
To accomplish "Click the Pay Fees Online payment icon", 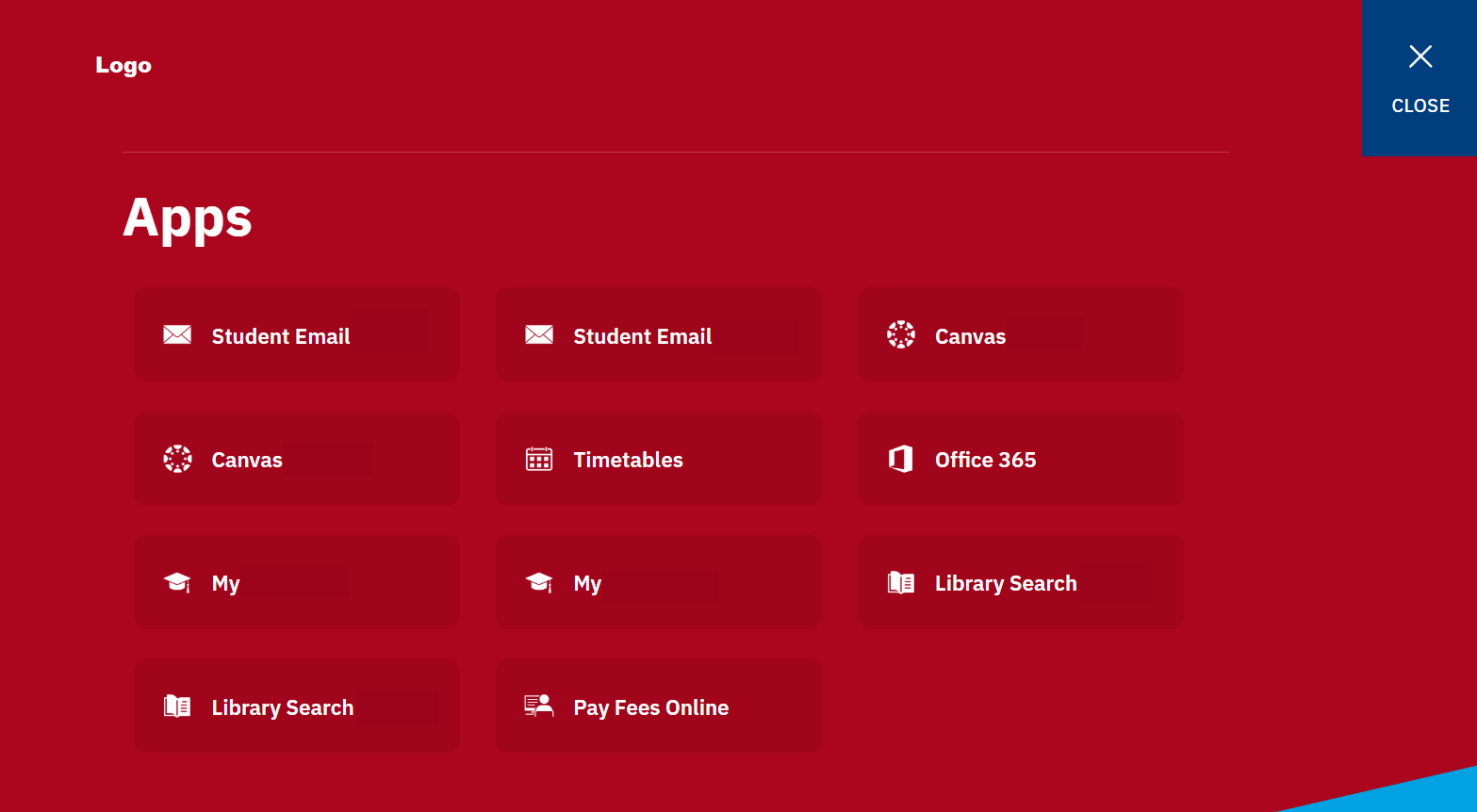I will click(x=539, y=706).
